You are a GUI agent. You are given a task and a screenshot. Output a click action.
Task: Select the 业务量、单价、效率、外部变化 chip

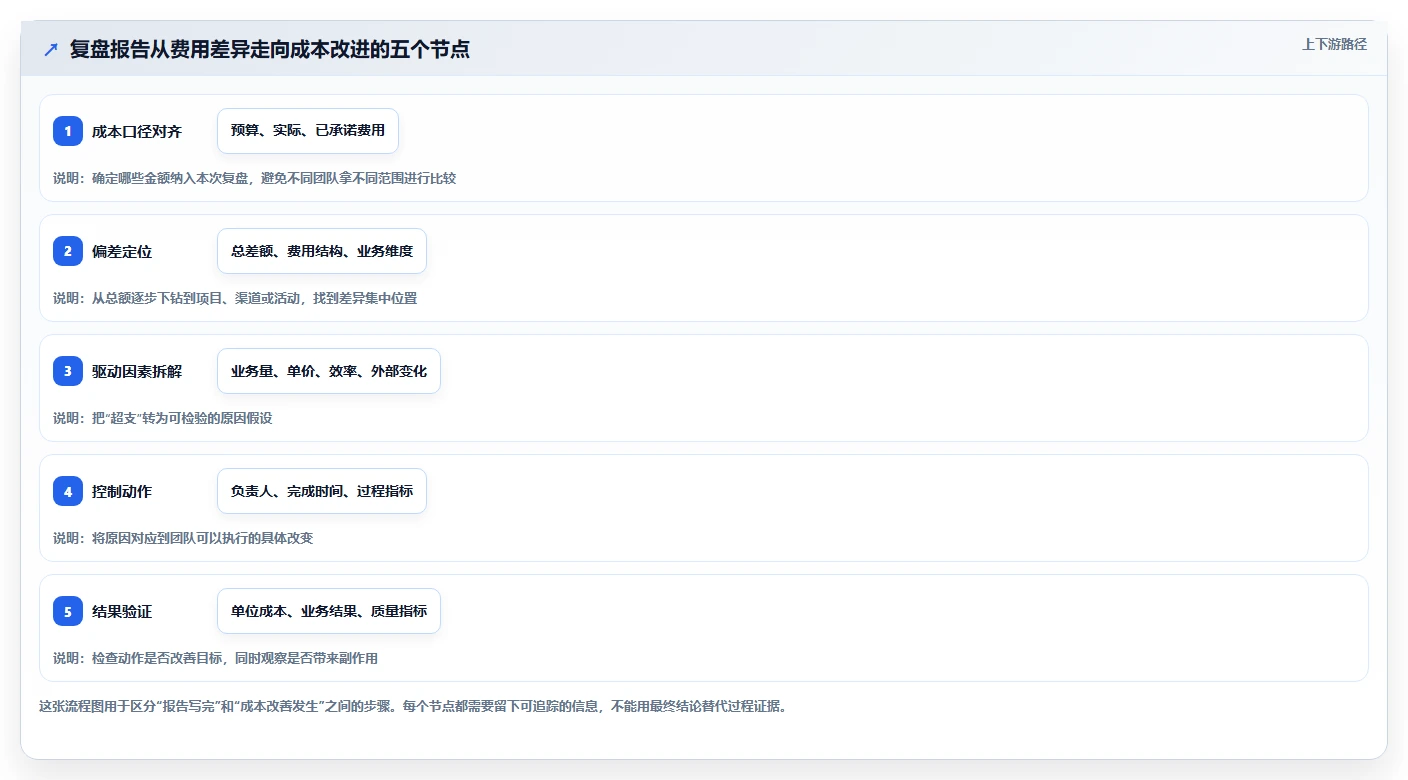point(329,371)
